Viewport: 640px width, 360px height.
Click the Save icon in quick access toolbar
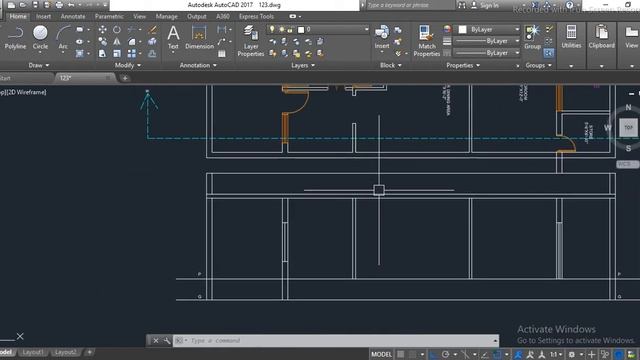click(35, 5)
